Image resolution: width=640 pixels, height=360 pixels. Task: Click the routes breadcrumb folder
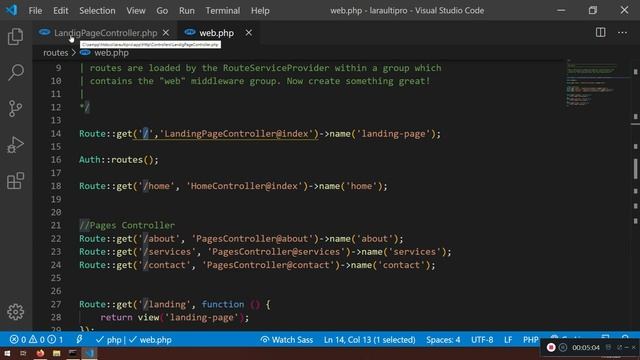click(x=56, y=53)
